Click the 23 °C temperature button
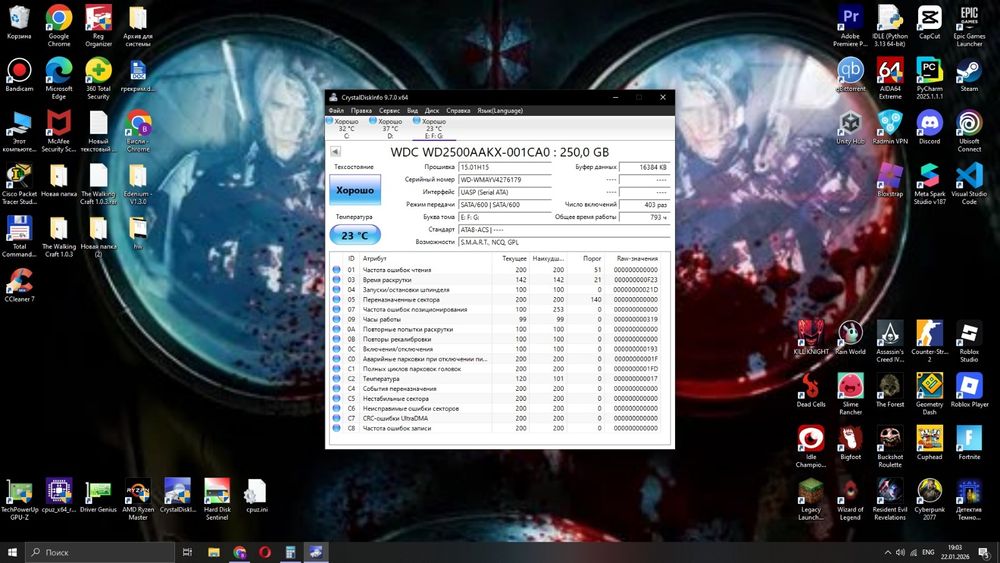 (x=355, y=235)
